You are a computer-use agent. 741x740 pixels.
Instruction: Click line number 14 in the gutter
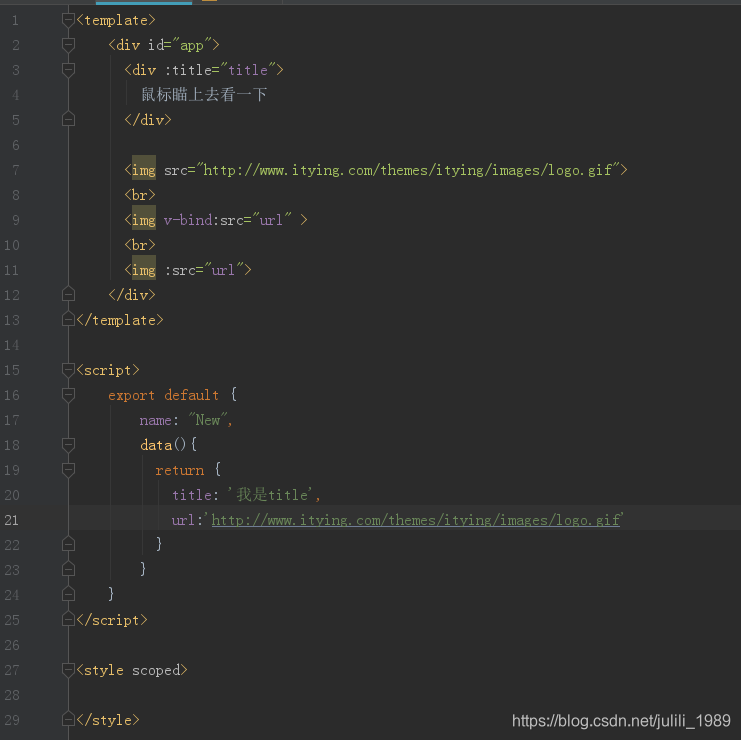point(12,345)
